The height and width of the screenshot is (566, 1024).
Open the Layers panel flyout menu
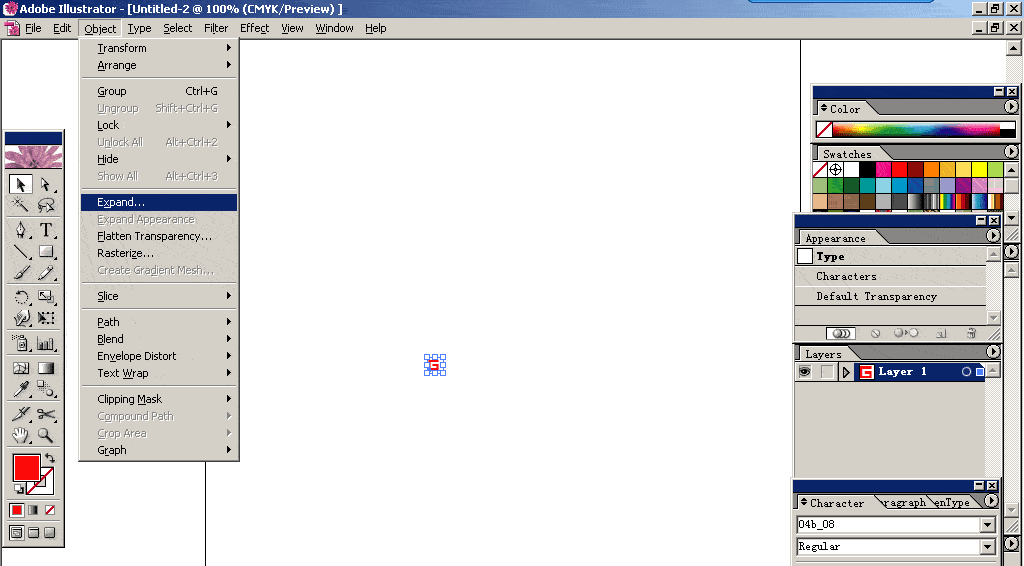click(x=993, y=351)
